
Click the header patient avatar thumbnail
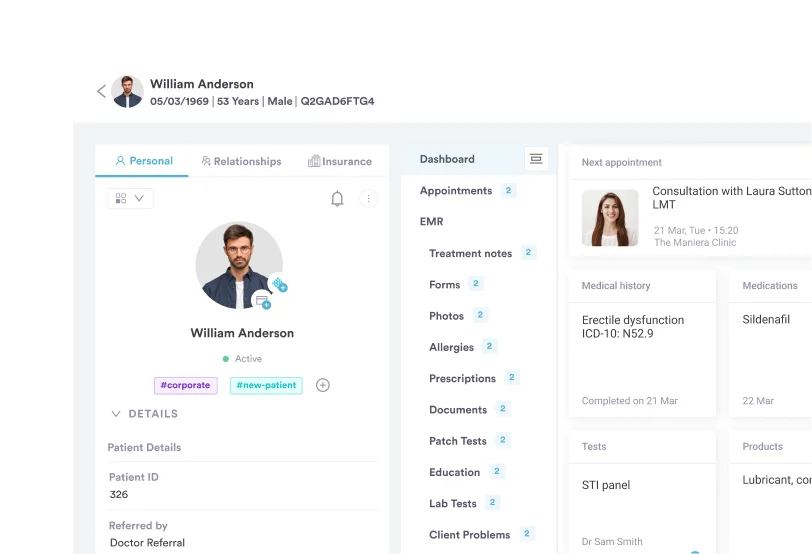[127, 91]
